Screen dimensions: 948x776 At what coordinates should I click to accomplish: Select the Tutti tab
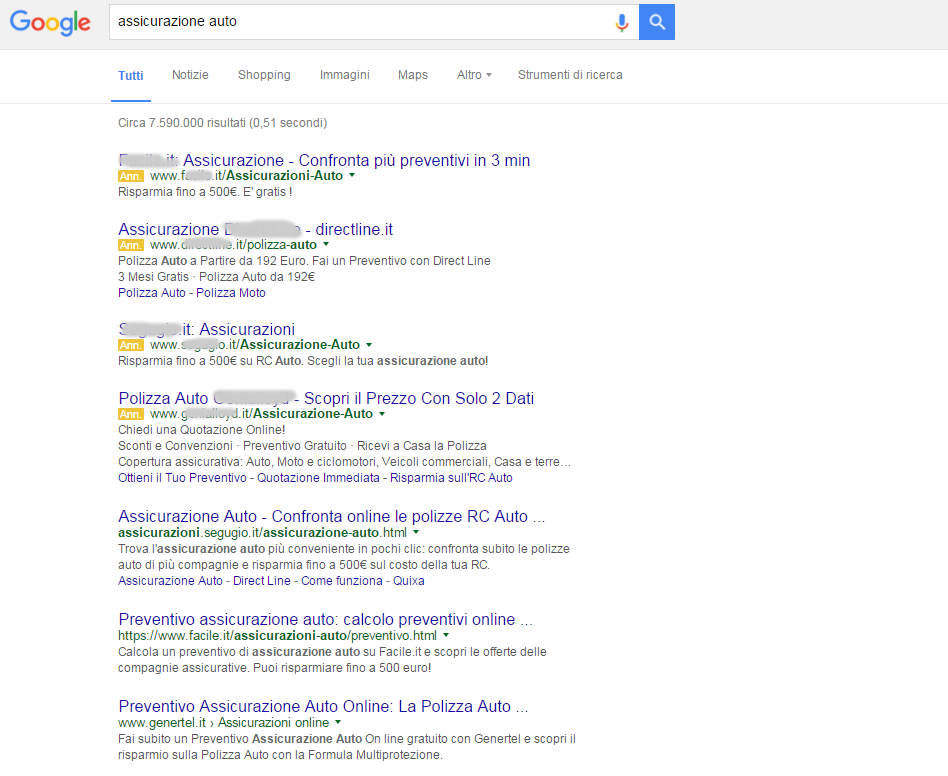[131, 76]
